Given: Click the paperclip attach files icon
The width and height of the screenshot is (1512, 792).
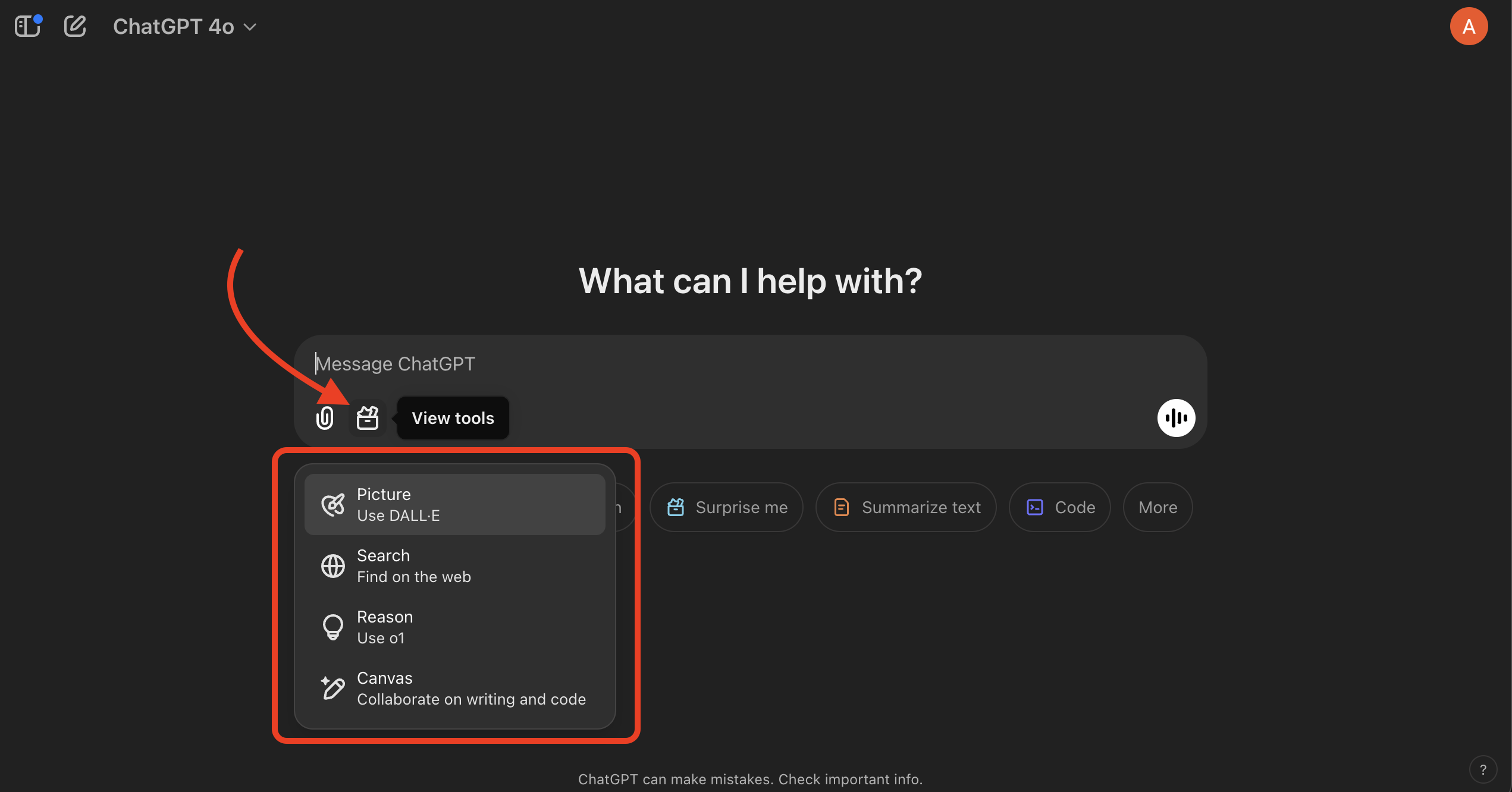Looking at the screenshot, I should 325,418.
